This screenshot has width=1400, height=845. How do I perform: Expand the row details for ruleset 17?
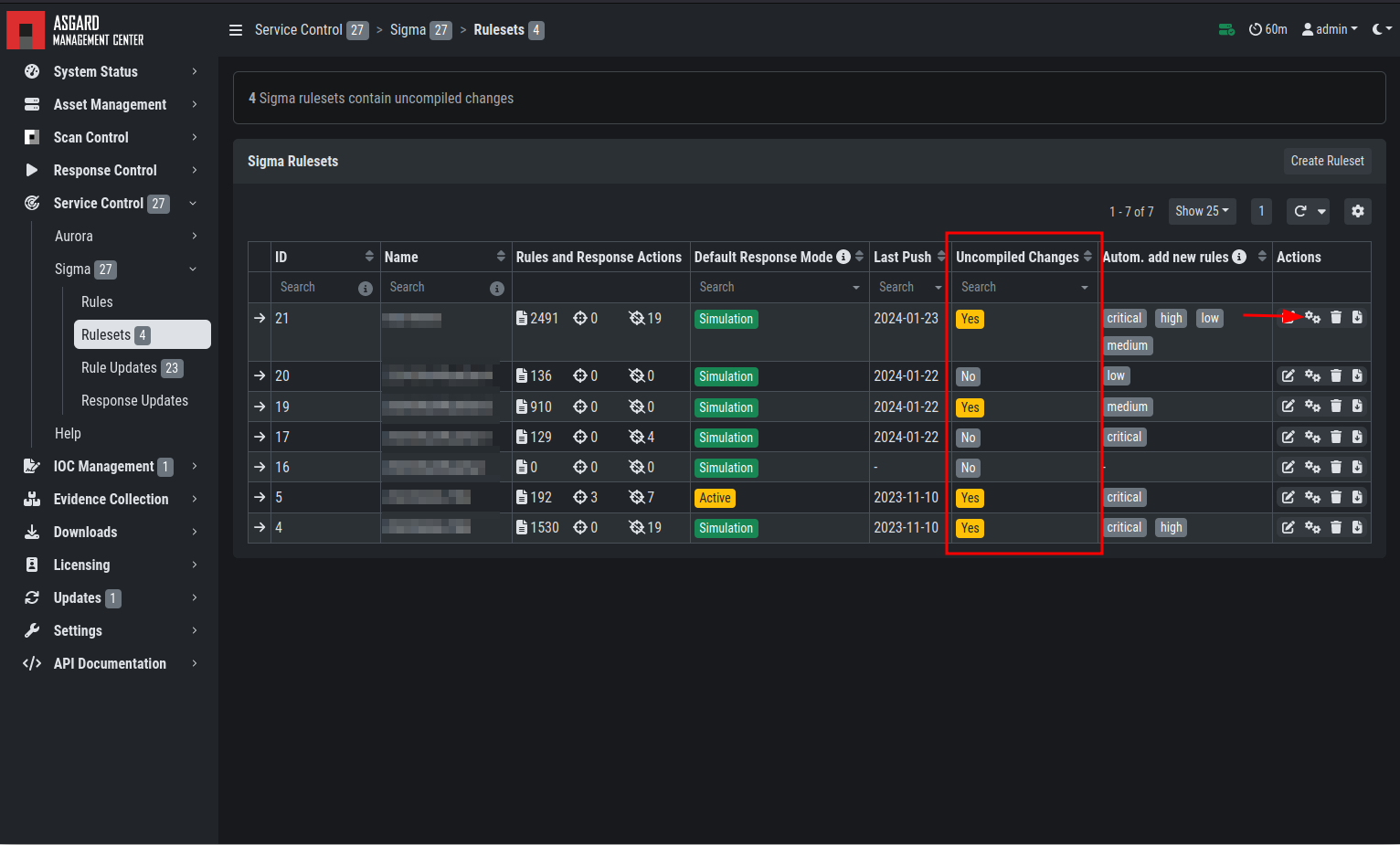(260, 437)
